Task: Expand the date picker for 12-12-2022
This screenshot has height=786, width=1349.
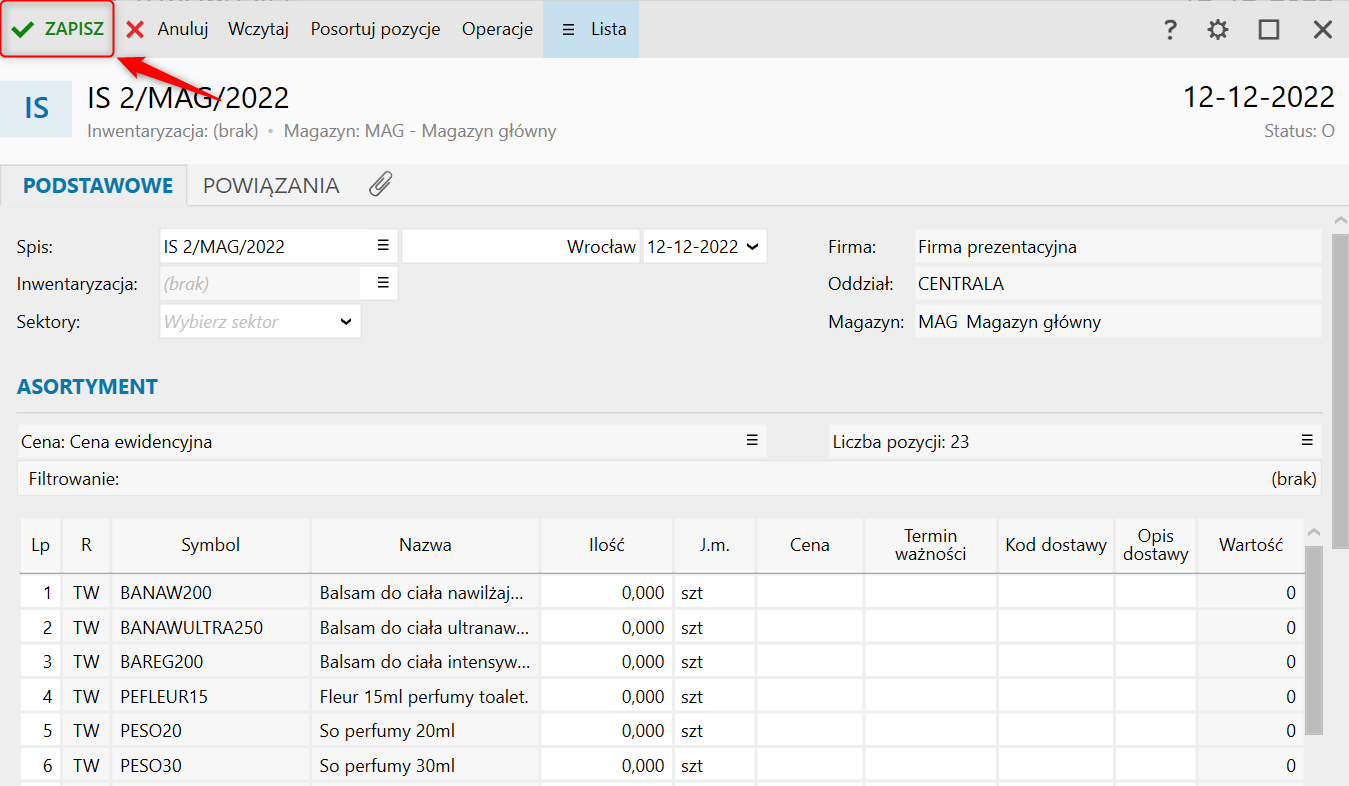Action: pos(752,246)
